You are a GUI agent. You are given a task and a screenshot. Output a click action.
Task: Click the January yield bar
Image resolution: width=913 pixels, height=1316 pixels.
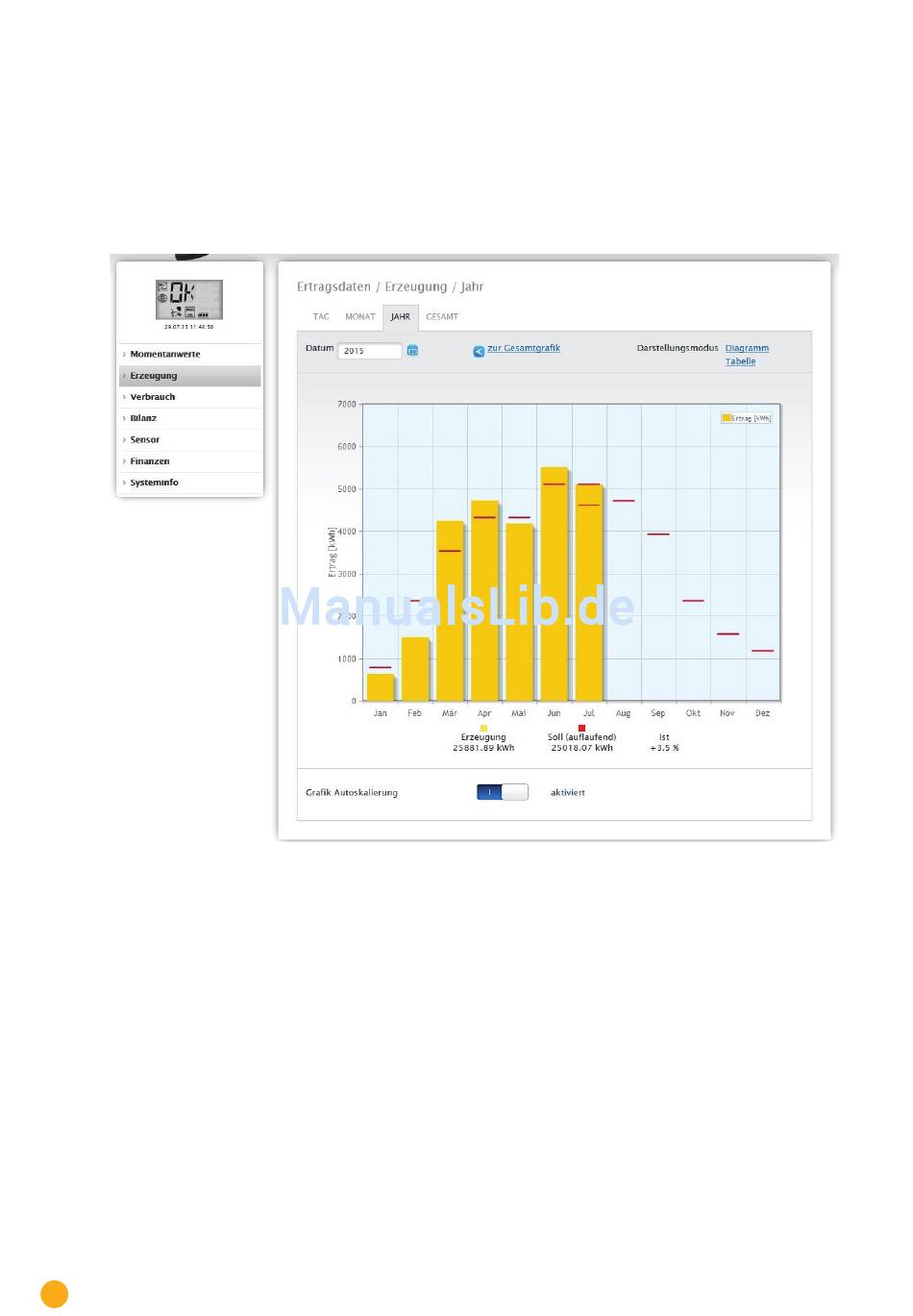(x=381, y=687)
